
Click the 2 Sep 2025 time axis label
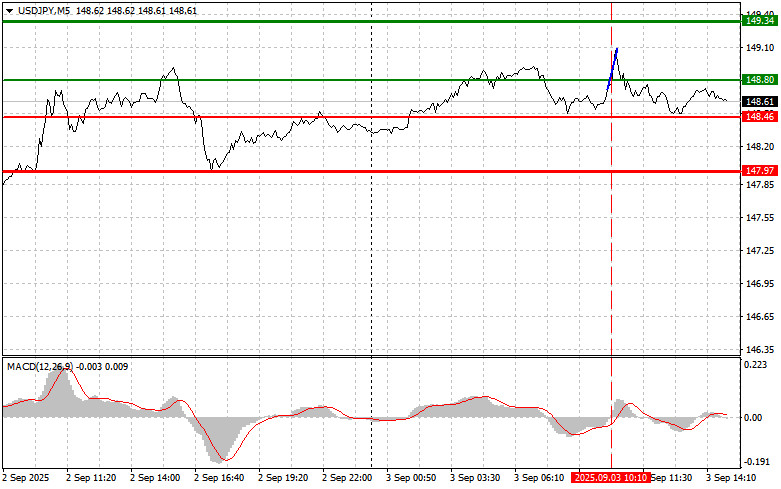pos(26,478)
